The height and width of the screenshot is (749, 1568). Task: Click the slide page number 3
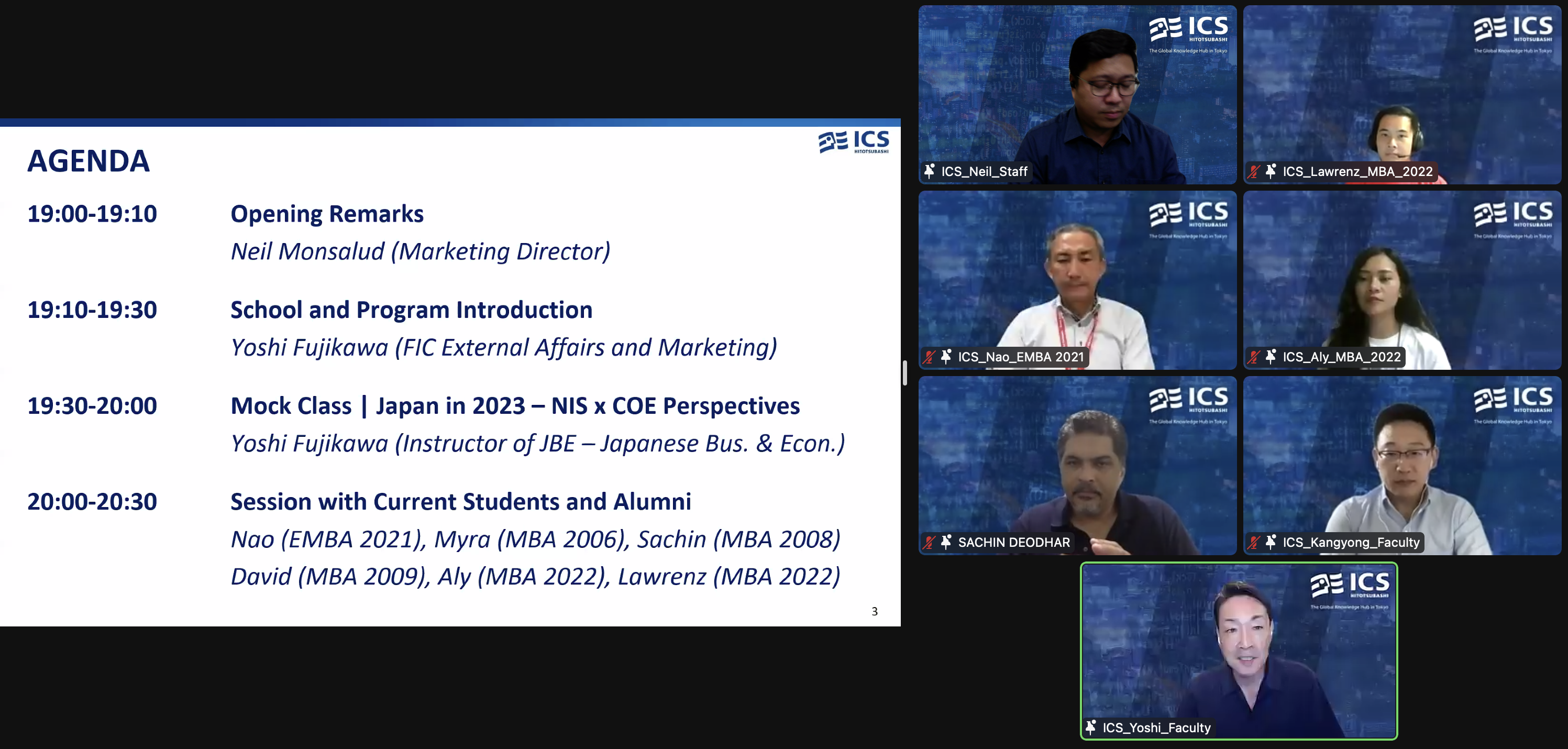874,611
